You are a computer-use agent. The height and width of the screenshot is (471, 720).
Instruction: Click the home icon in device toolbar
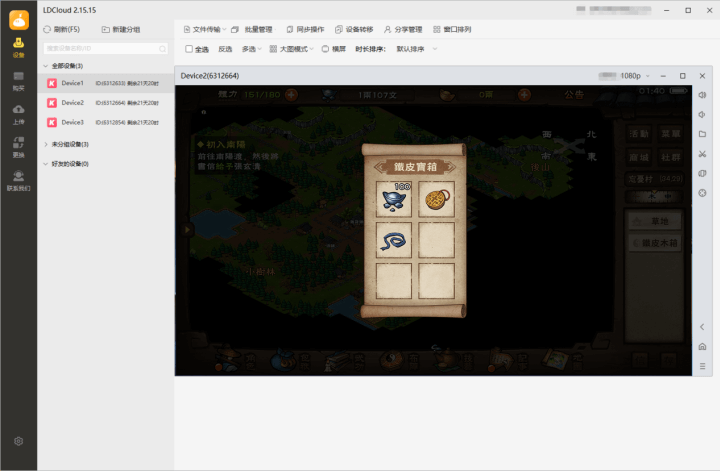click(702, 347)
